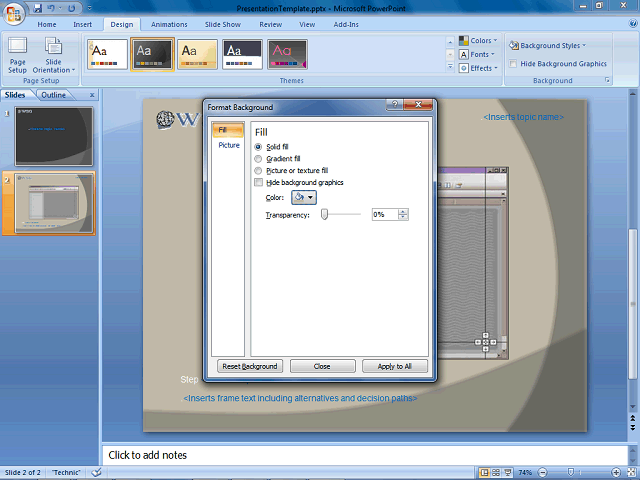
Task: Switch to the Slide Show ribbon tab
Action: [x=223, y=24]
